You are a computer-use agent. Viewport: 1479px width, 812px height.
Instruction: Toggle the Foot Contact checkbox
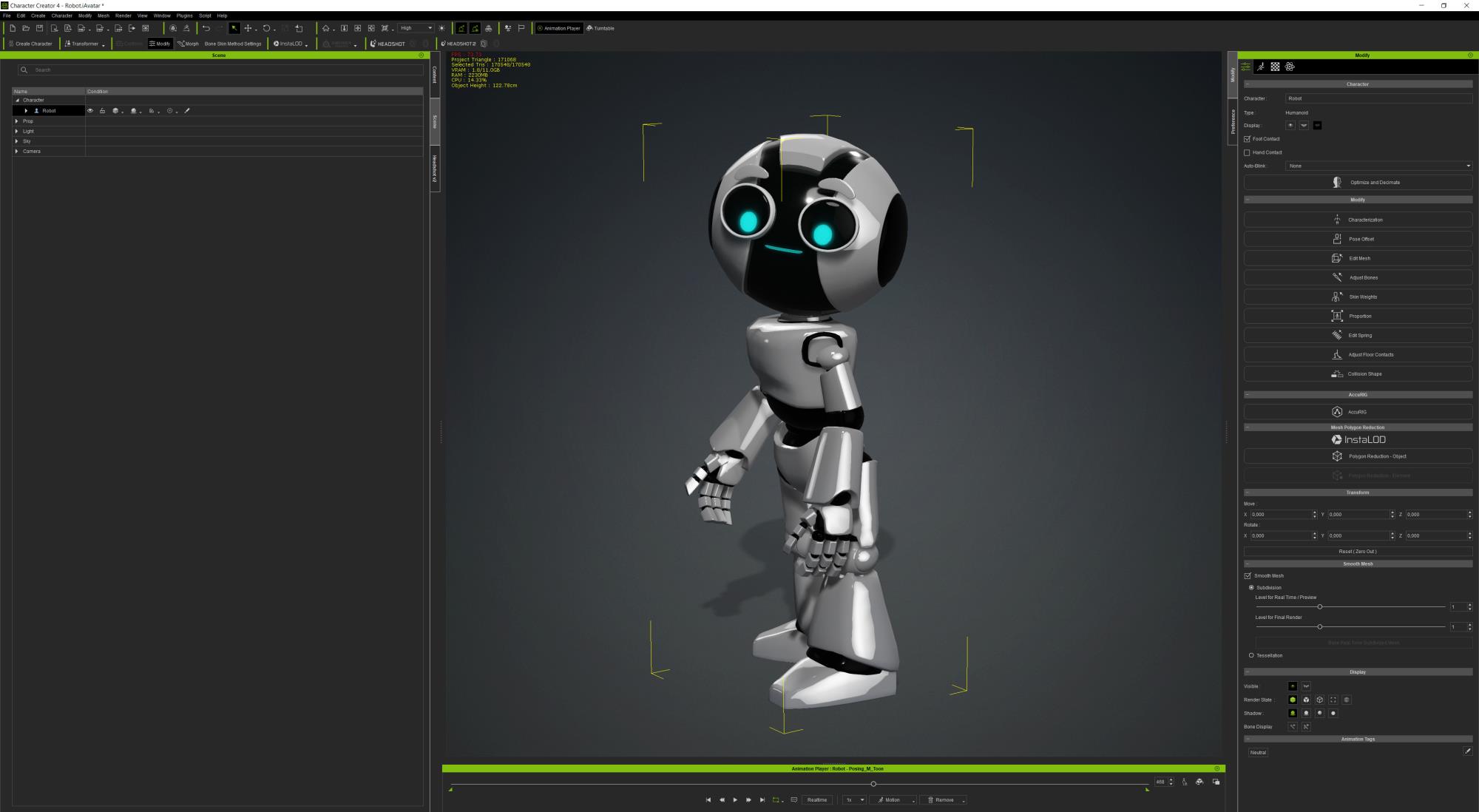tap(1248, 139)
